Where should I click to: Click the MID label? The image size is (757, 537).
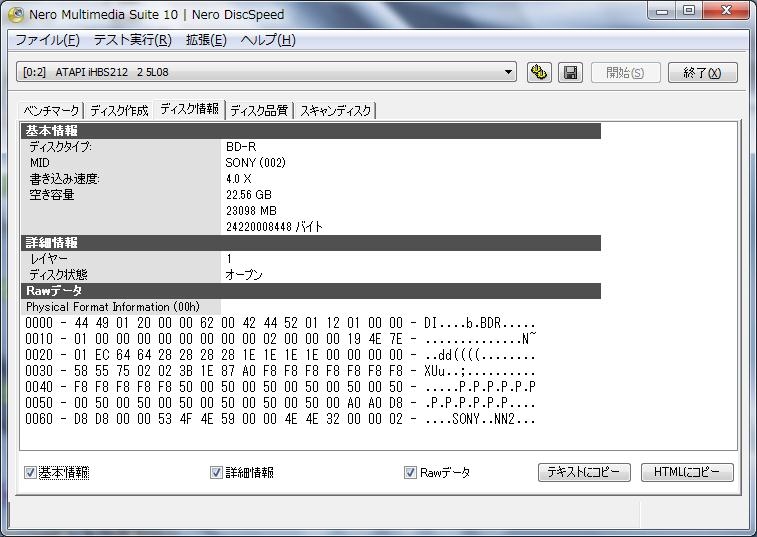point(39,163)
